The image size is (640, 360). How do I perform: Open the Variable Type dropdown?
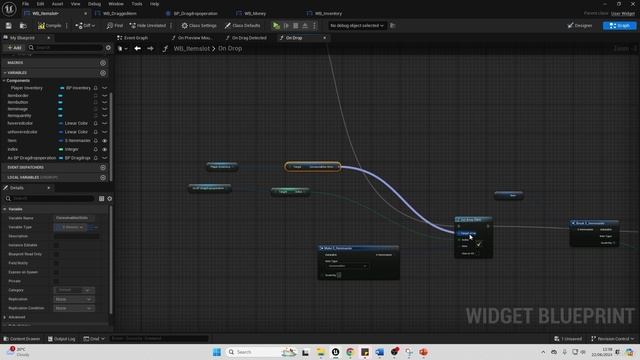pos(70,227)
